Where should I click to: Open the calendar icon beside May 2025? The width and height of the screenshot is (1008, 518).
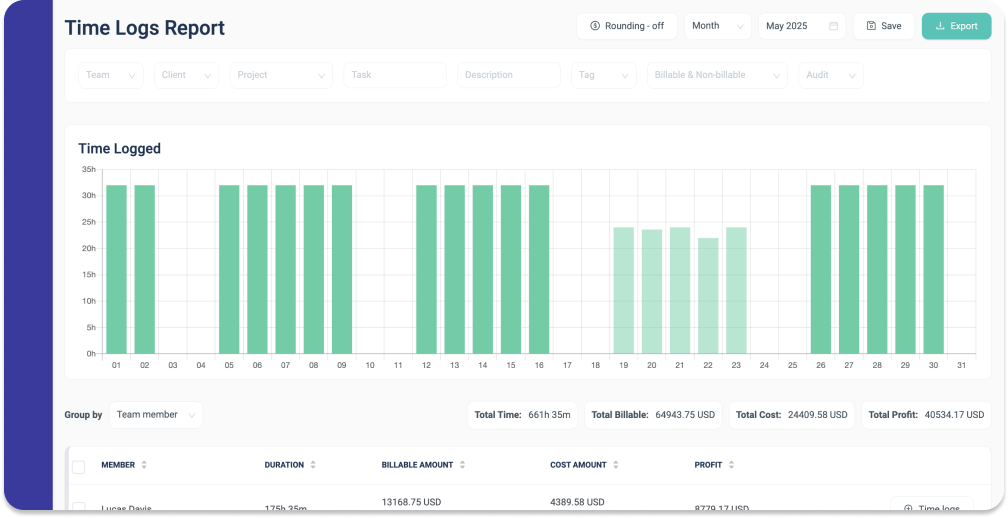coord(833,26)
